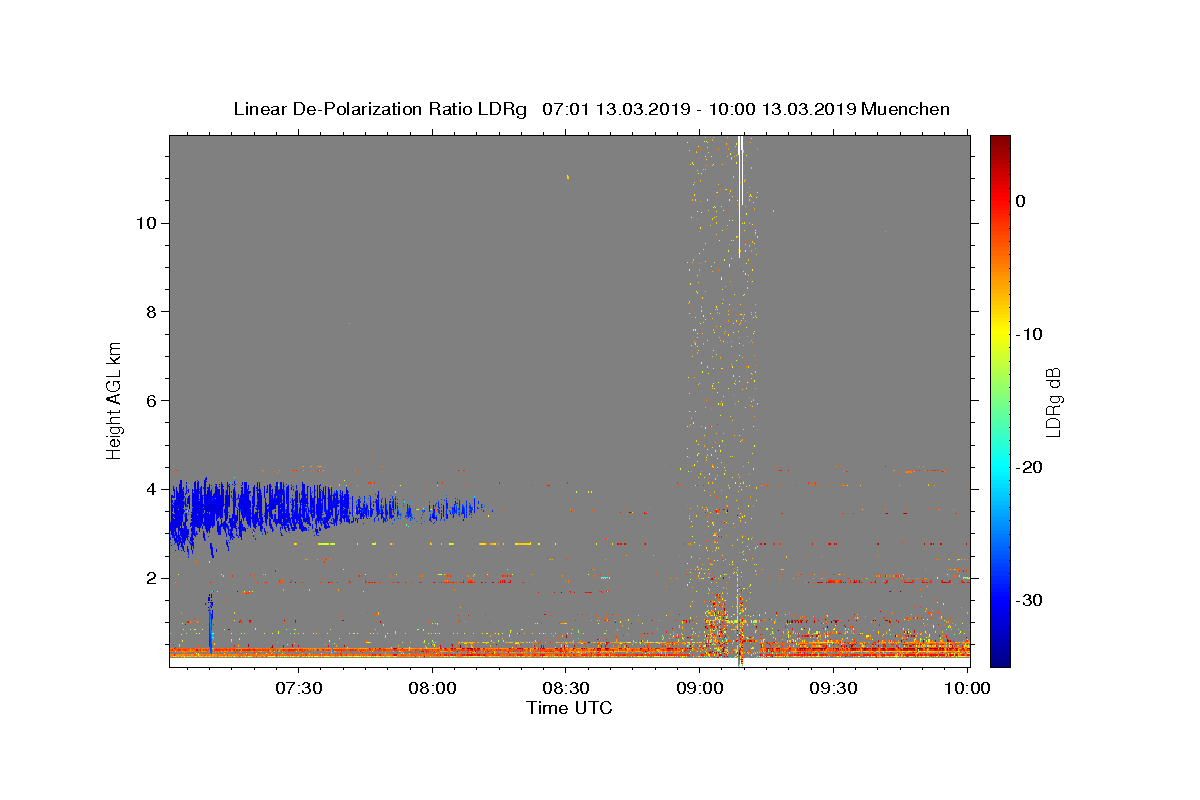Viewport: 1200px width, 800px height.
Task: Click the 'Muenchen' location label in the title
Action: (x=905, y=109)
